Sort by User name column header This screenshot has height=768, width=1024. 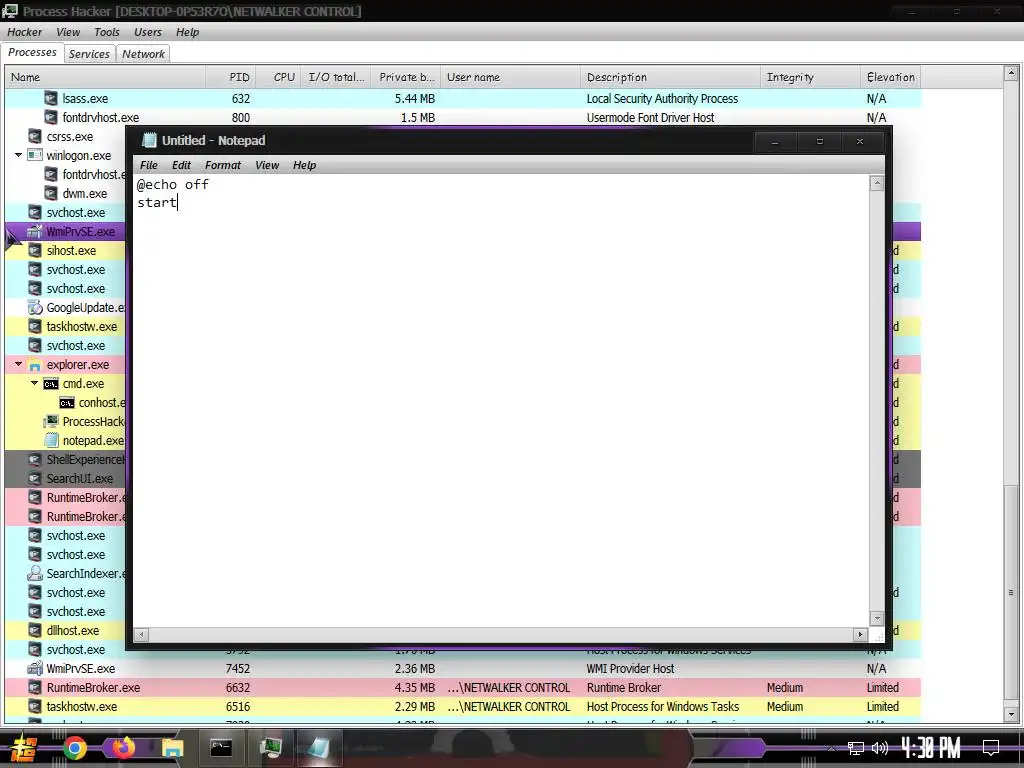[511, 77]
